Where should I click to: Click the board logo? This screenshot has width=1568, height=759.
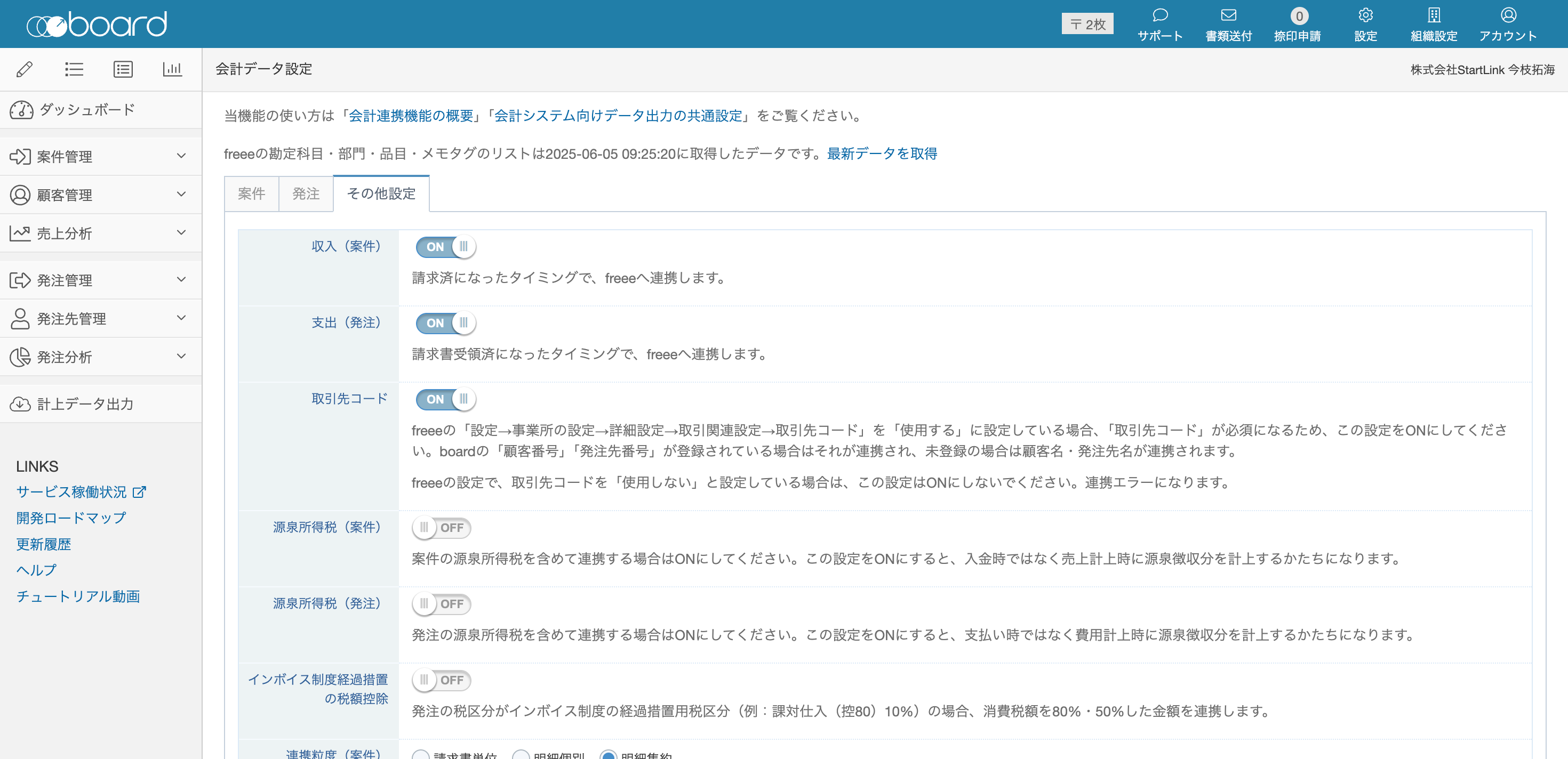pyautogui.click(x=97, y=25)
